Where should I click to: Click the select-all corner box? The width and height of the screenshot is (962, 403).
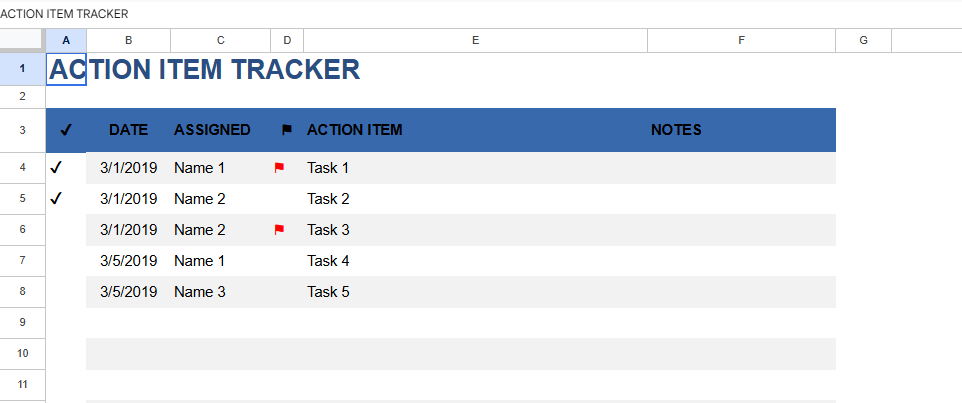[x=22, y=40]
